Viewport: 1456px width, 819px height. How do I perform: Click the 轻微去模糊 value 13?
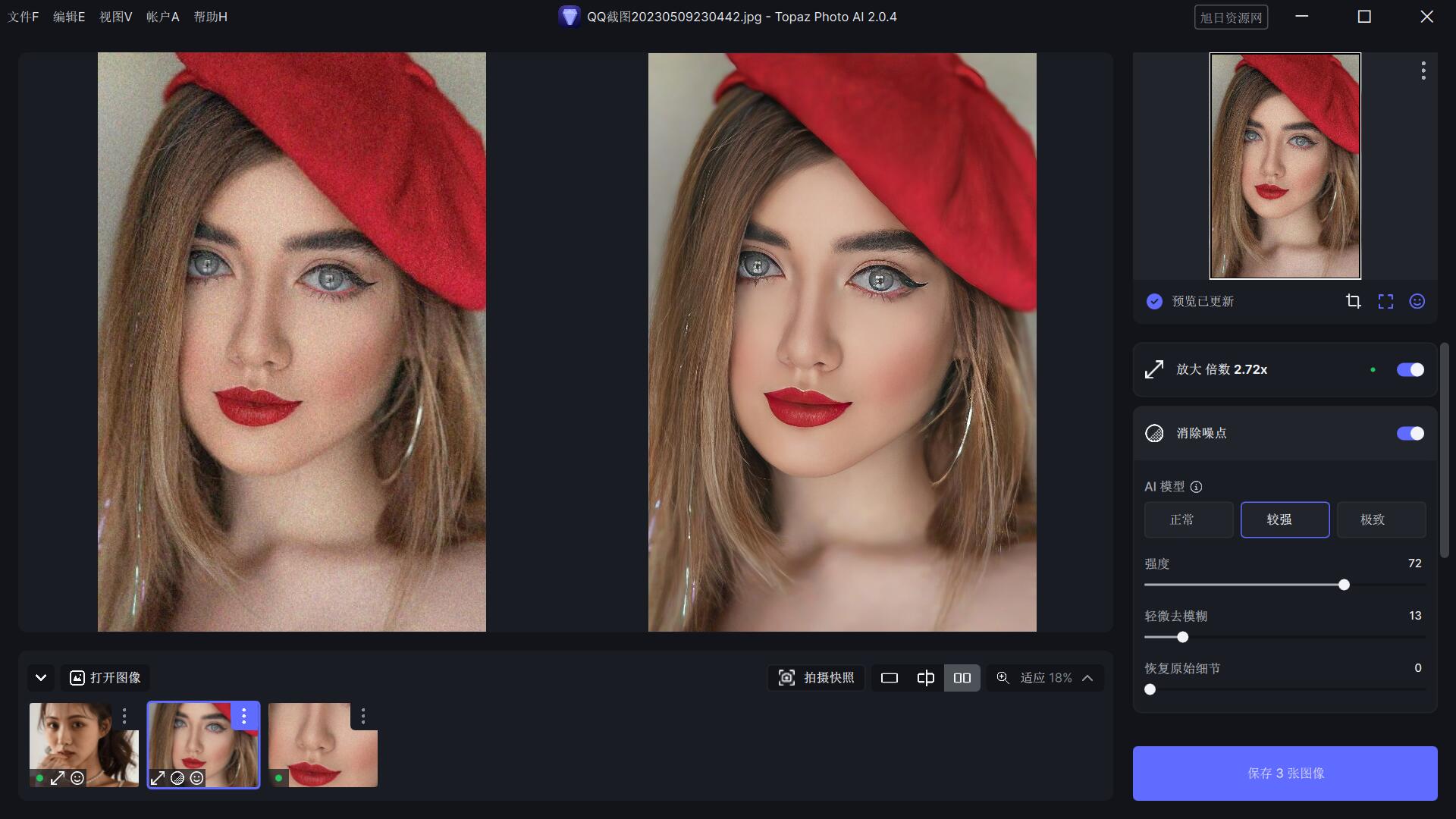pyautogui.click(x=1414, y=615)
